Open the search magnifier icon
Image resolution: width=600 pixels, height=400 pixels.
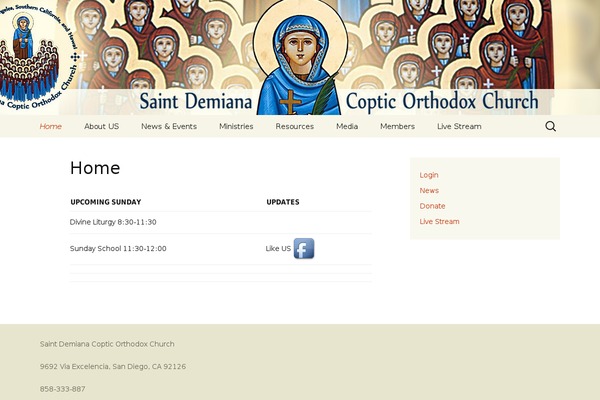coord(550,126)
